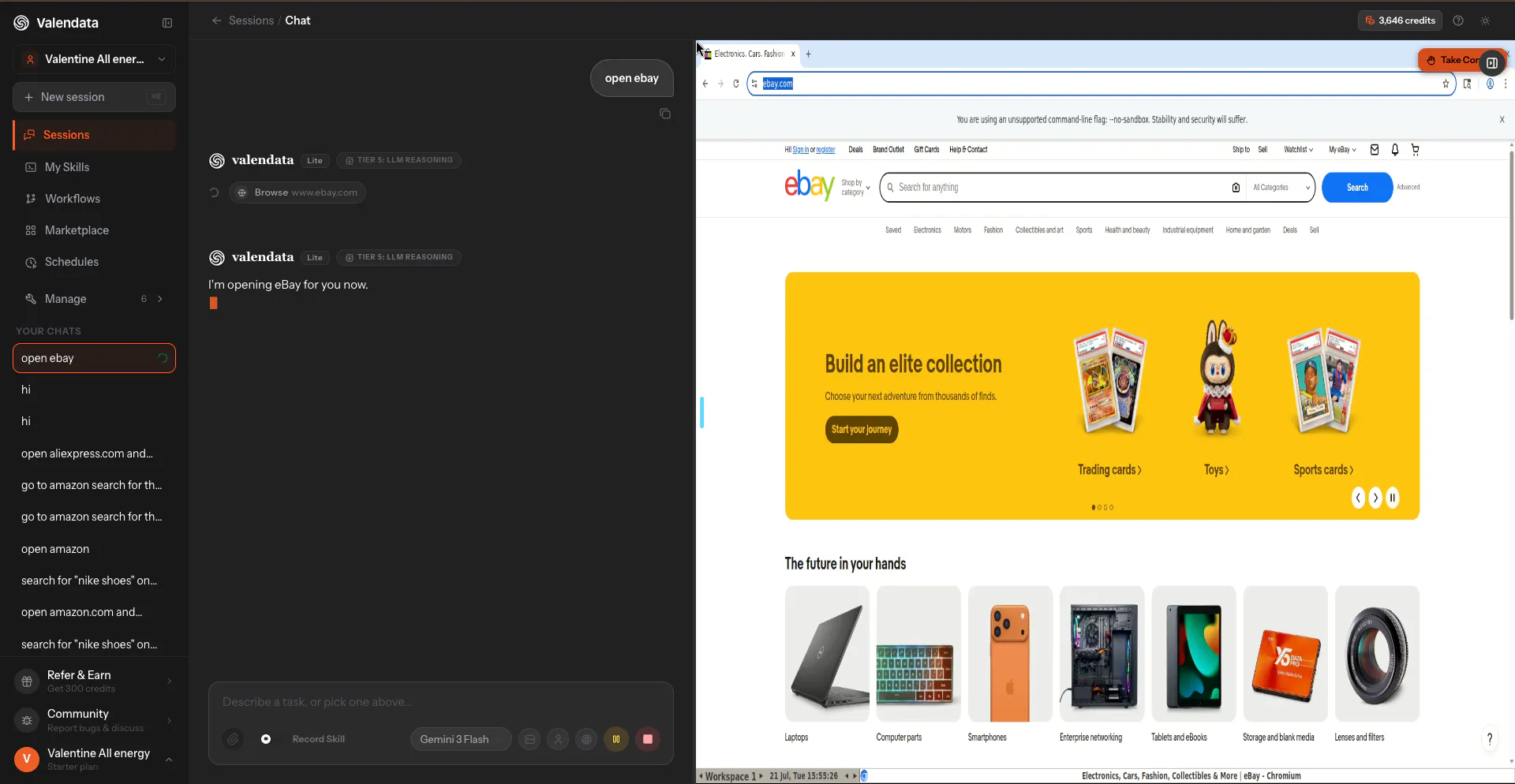The image size is (1515, 784).
Task: Stop the running task with red button
Action: point(648,739)
